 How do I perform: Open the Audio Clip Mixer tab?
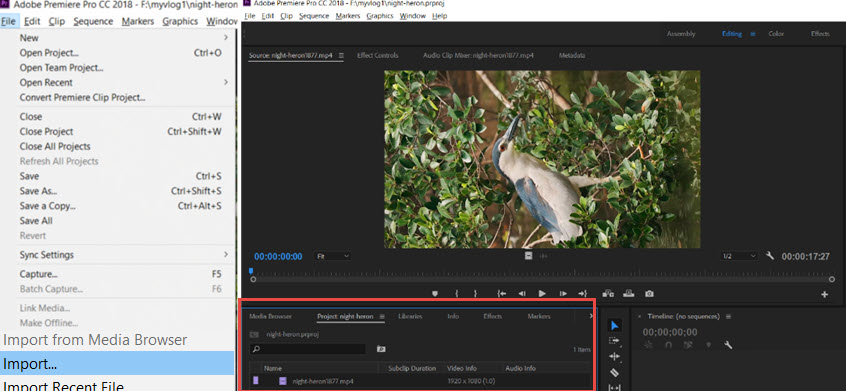pos(479,56)
